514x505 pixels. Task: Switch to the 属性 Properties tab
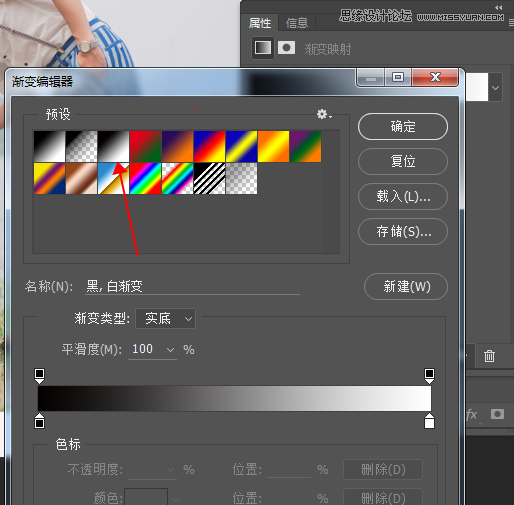tap(260, 23)
